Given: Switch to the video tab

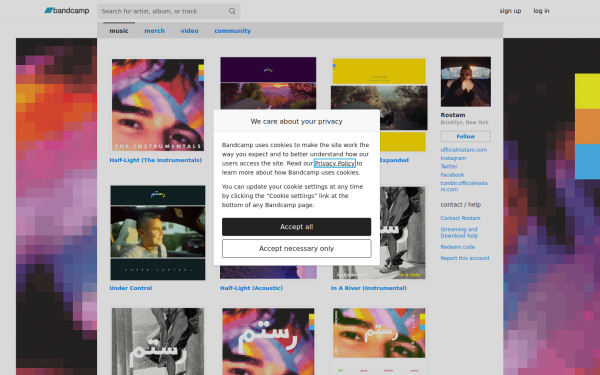Looking at the screenshot, I should [189, 31].
